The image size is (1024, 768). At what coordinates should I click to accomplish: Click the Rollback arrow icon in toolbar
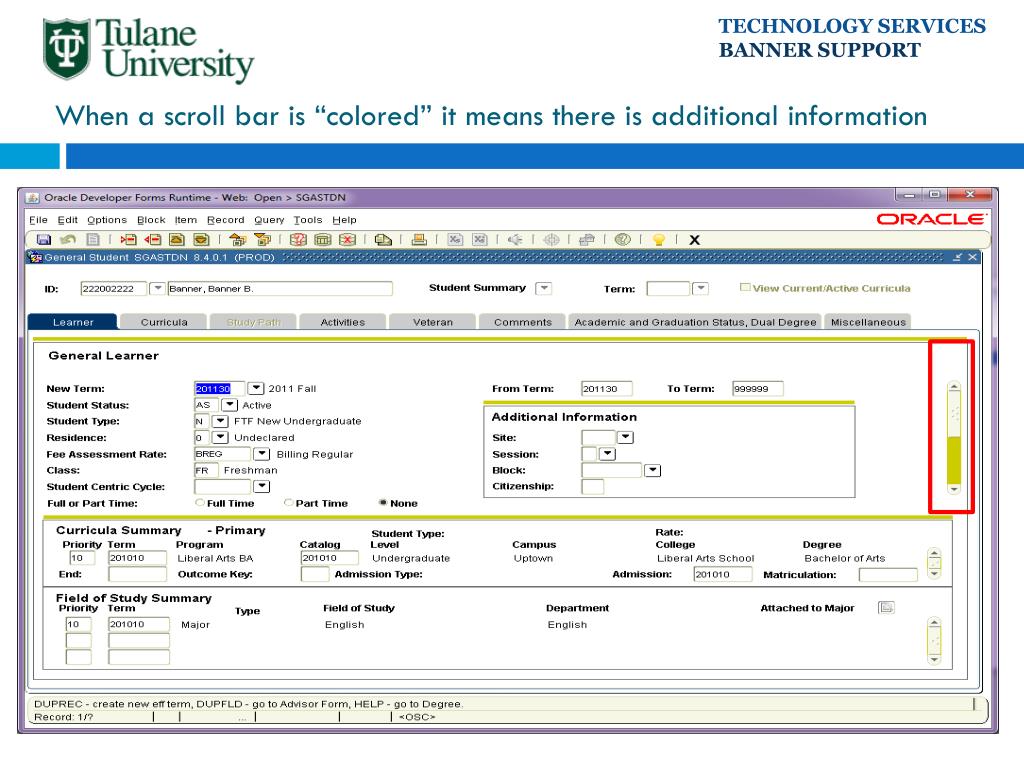pyautogui.click(x=68, y=240)
